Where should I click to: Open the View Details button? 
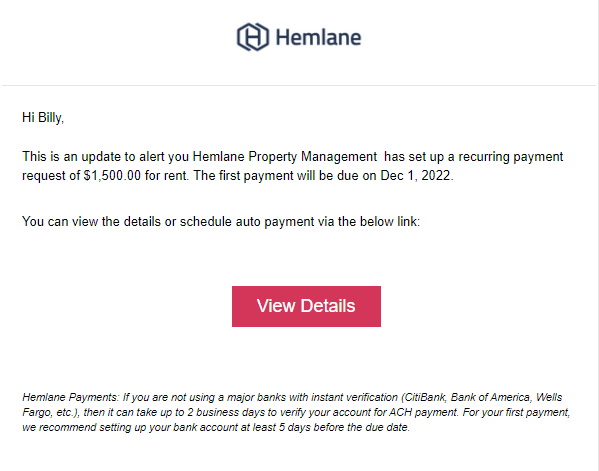[306, 306]
